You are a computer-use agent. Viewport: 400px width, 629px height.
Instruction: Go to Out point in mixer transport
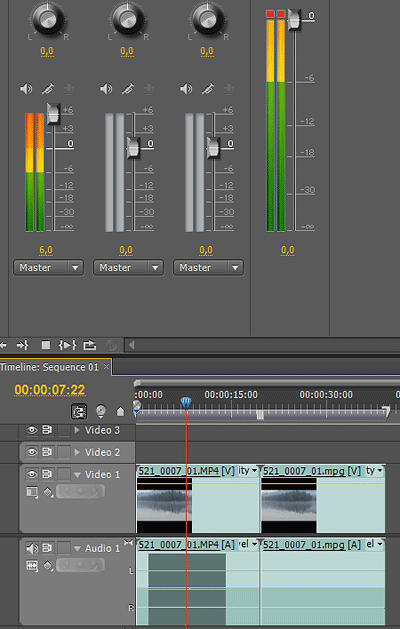click(22, 345)
